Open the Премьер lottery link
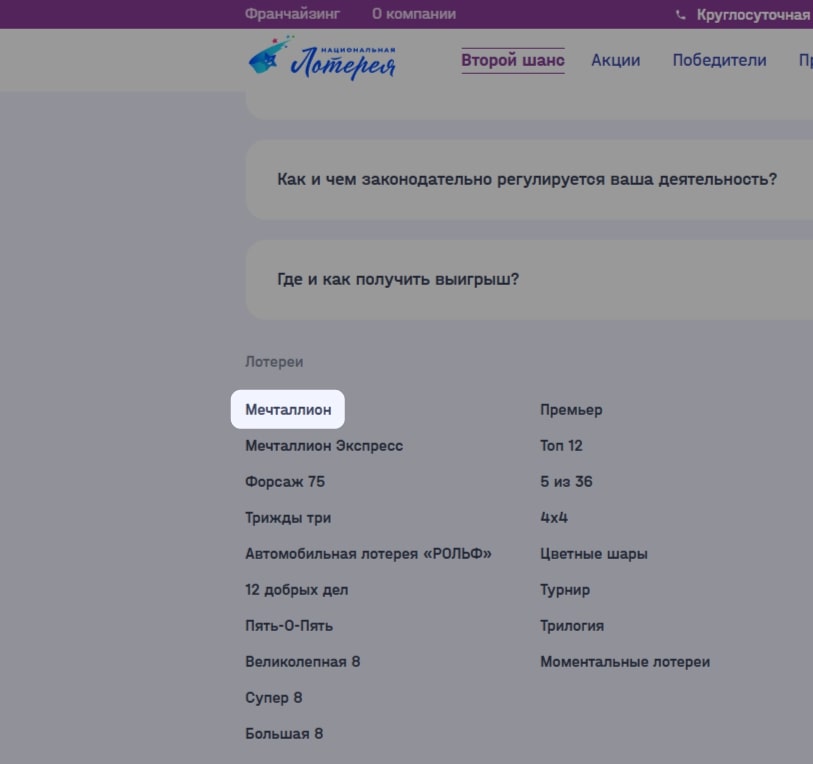 pos(571,410)
